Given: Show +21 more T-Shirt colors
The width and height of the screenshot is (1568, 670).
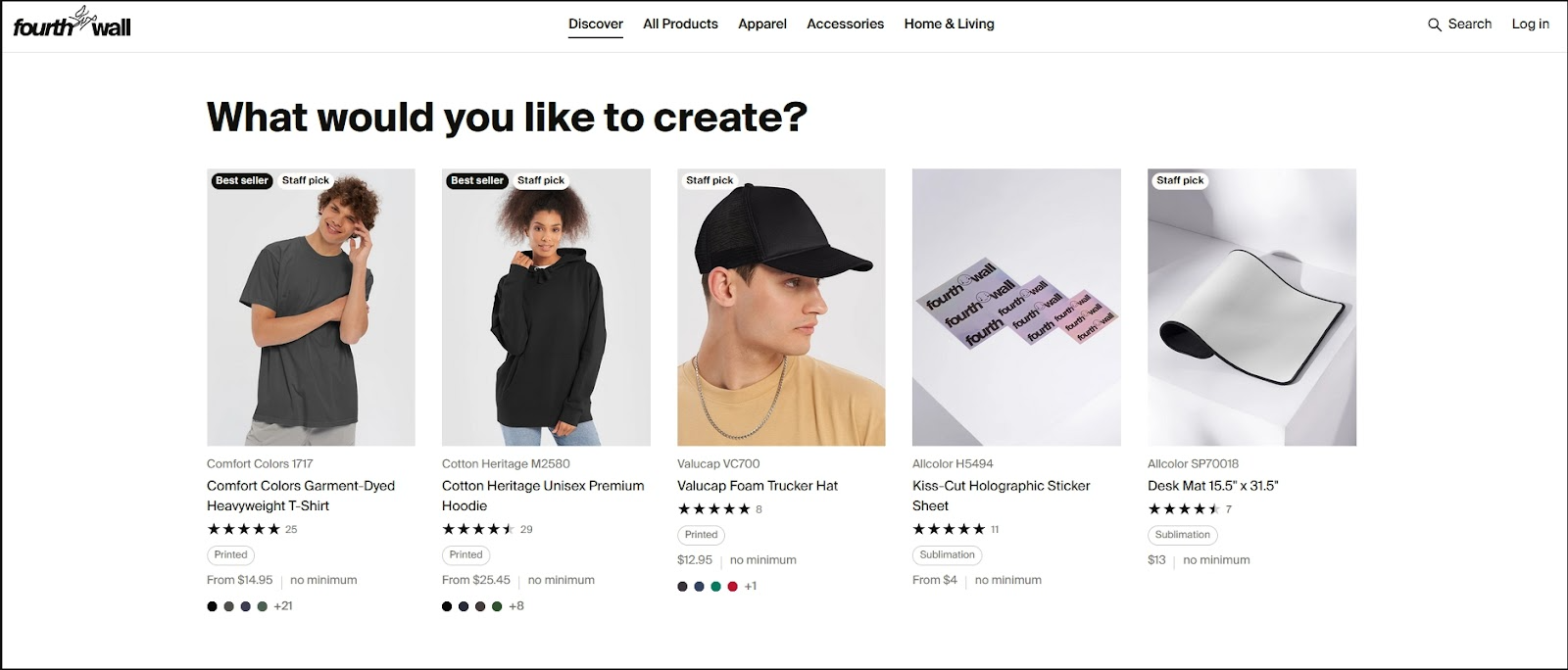Looking at the screenshot, I should [x=283, y=606].
